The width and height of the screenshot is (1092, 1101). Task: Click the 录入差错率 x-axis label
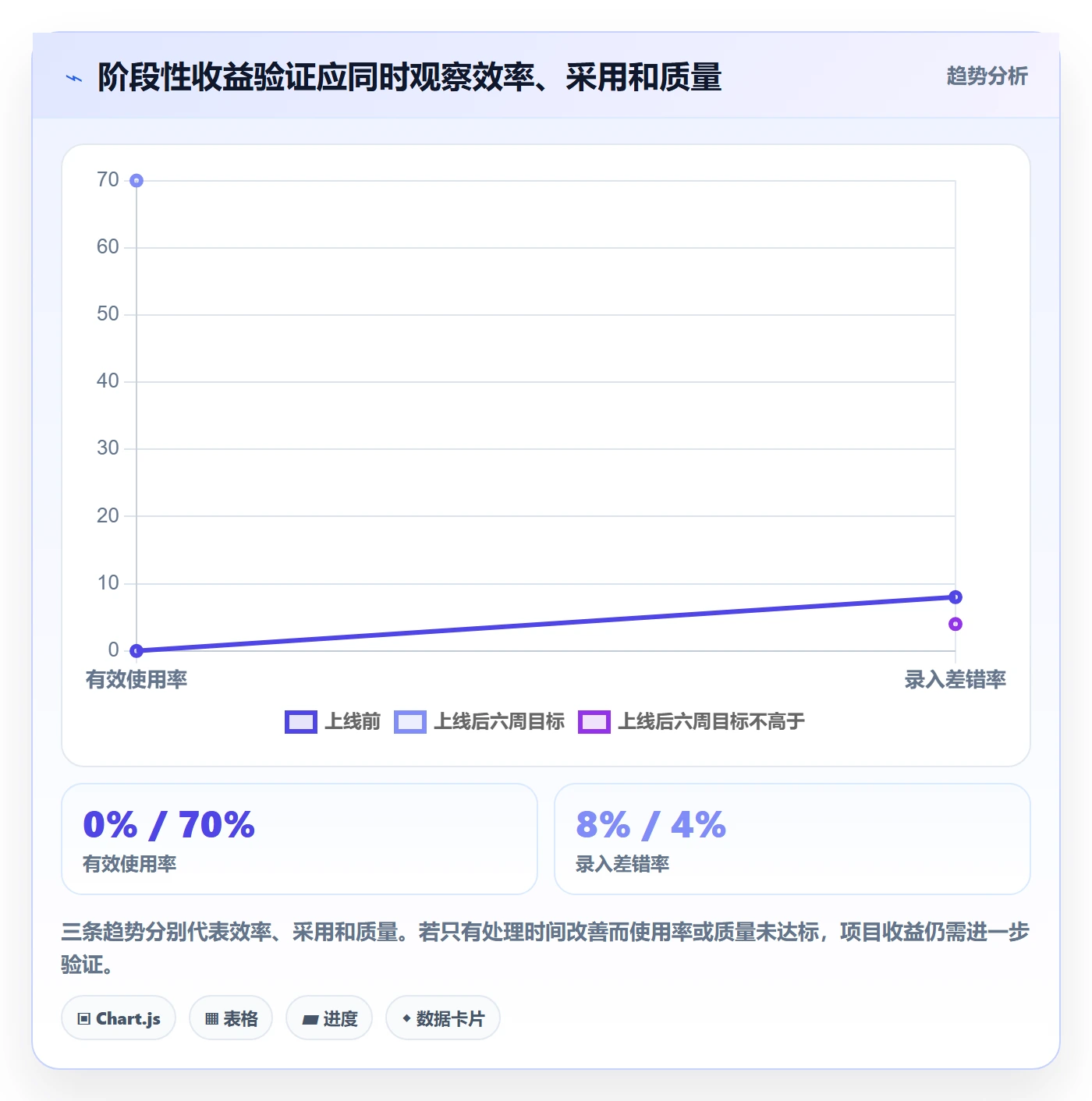pyautogui.click(x=955, y=679)
